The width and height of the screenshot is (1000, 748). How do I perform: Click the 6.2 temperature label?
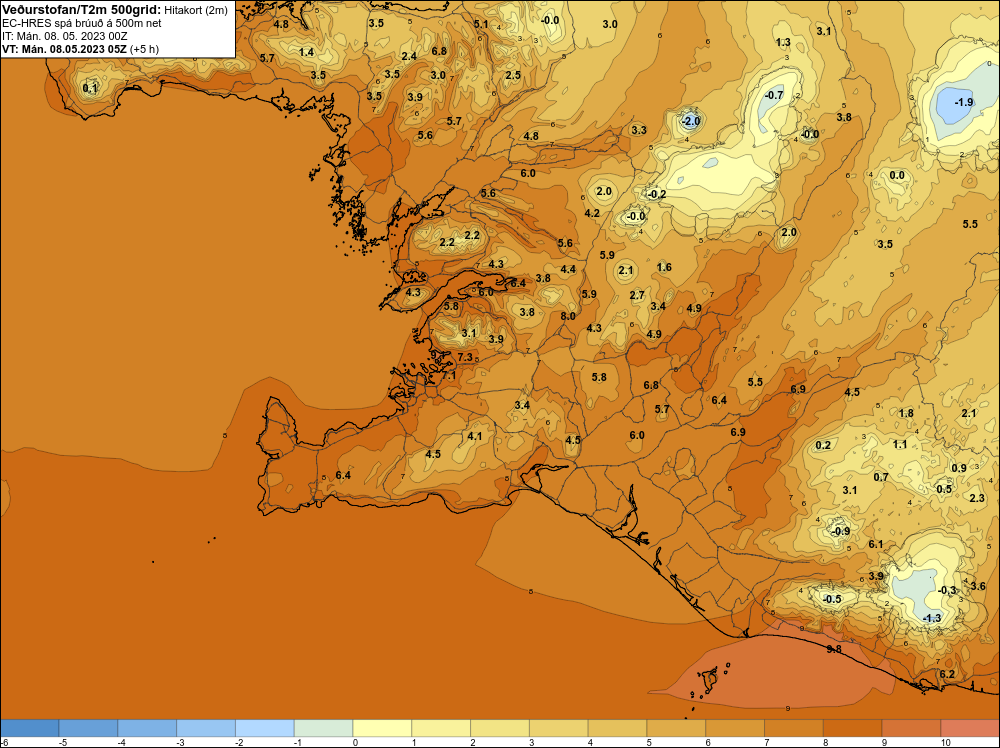click(947, 674)
